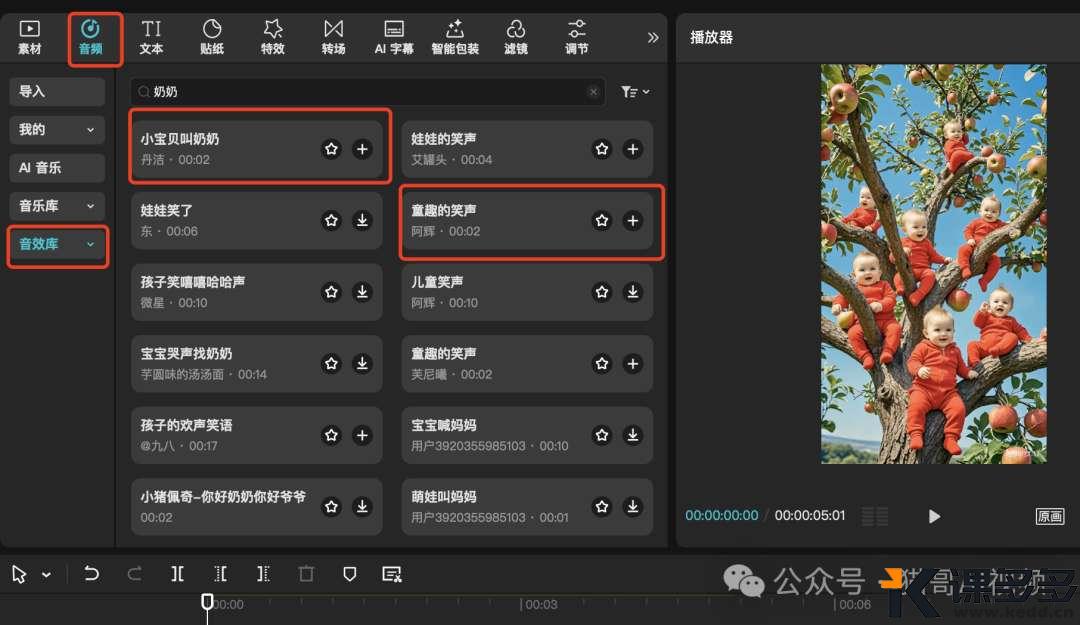Open the AI 音乐 section

tap(57, 168)
